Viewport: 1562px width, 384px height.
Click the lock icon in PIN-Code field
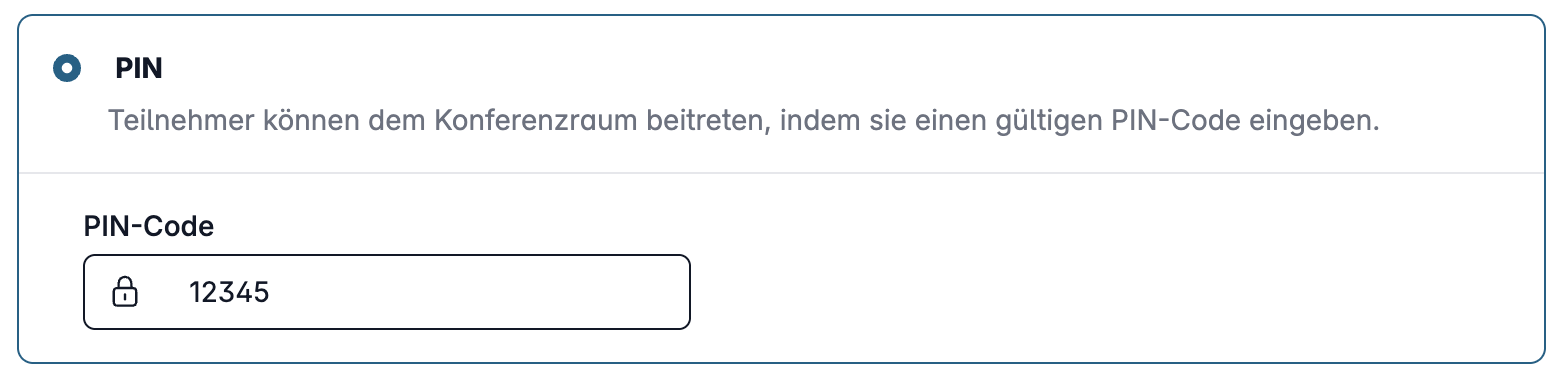[x=124, y=293]
